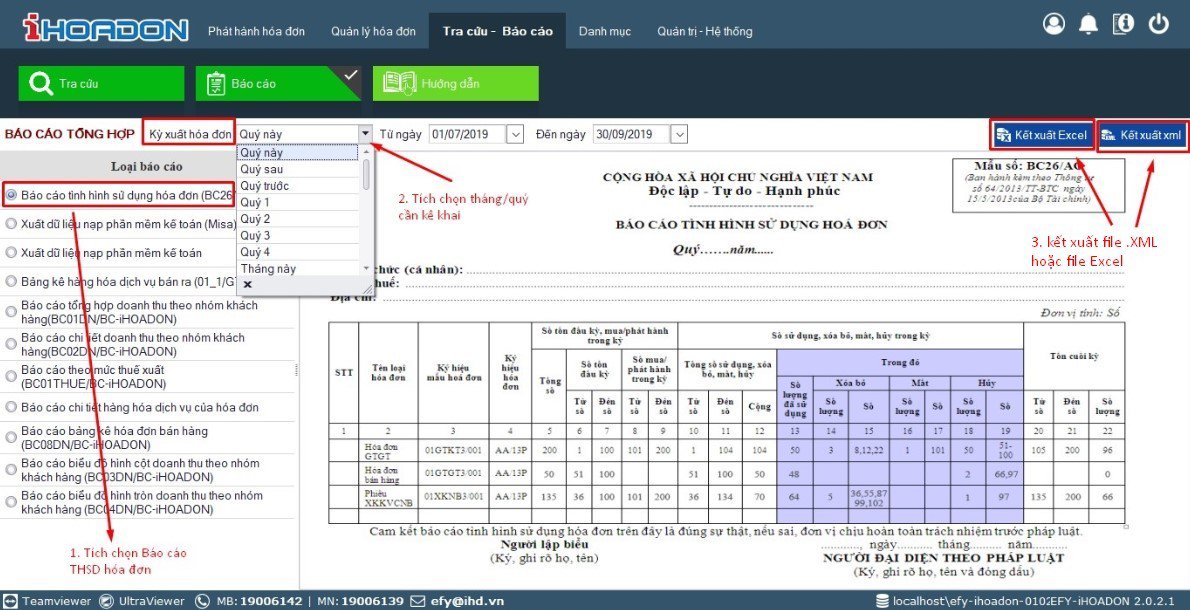Viewport: 1190px width, 610px height.
Task: Open the Phát hành hóa đơn menu
Action: pyautogui.click(x=256, y=31)
